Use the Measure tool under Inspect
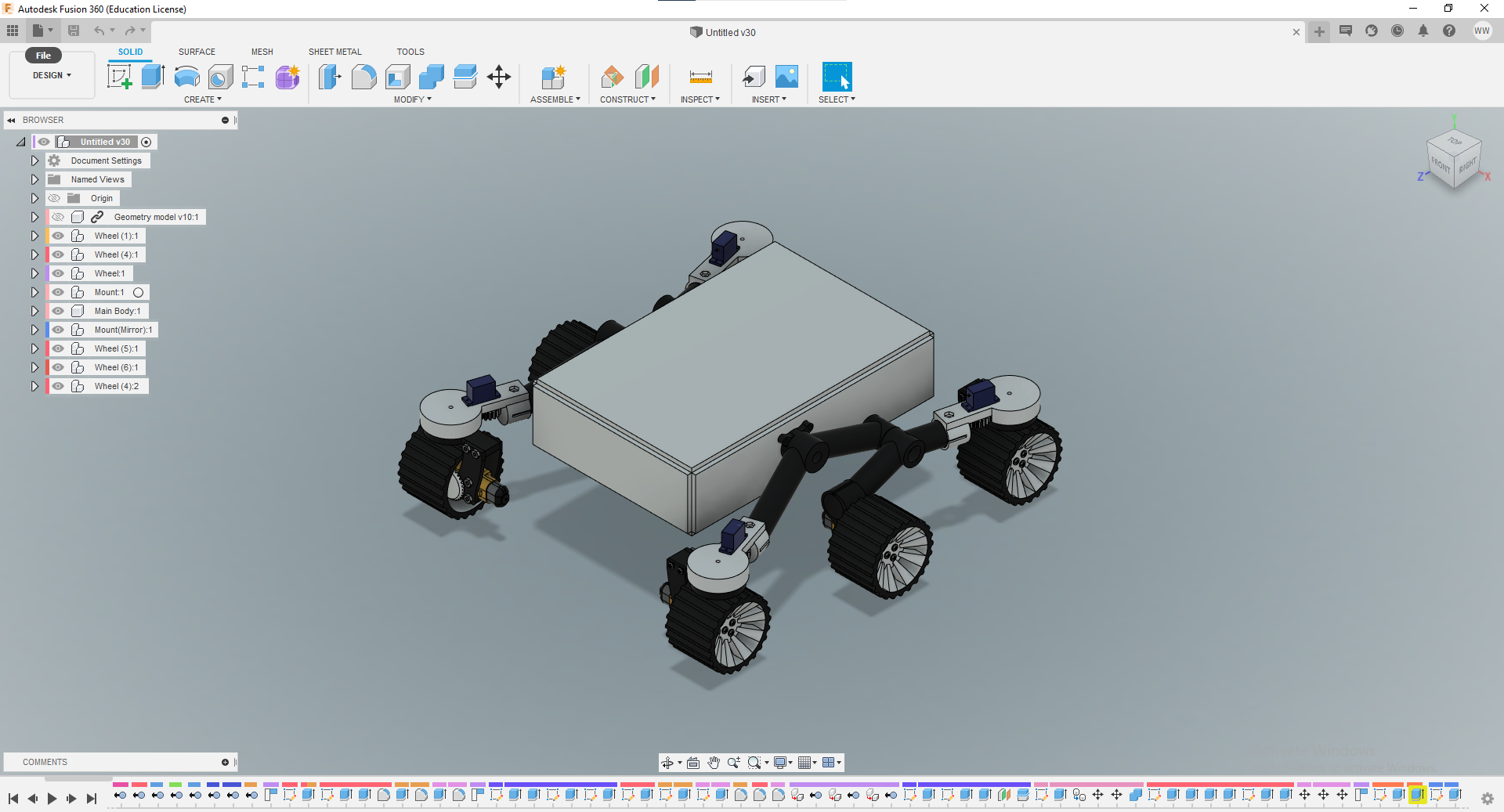 point(700,77)
